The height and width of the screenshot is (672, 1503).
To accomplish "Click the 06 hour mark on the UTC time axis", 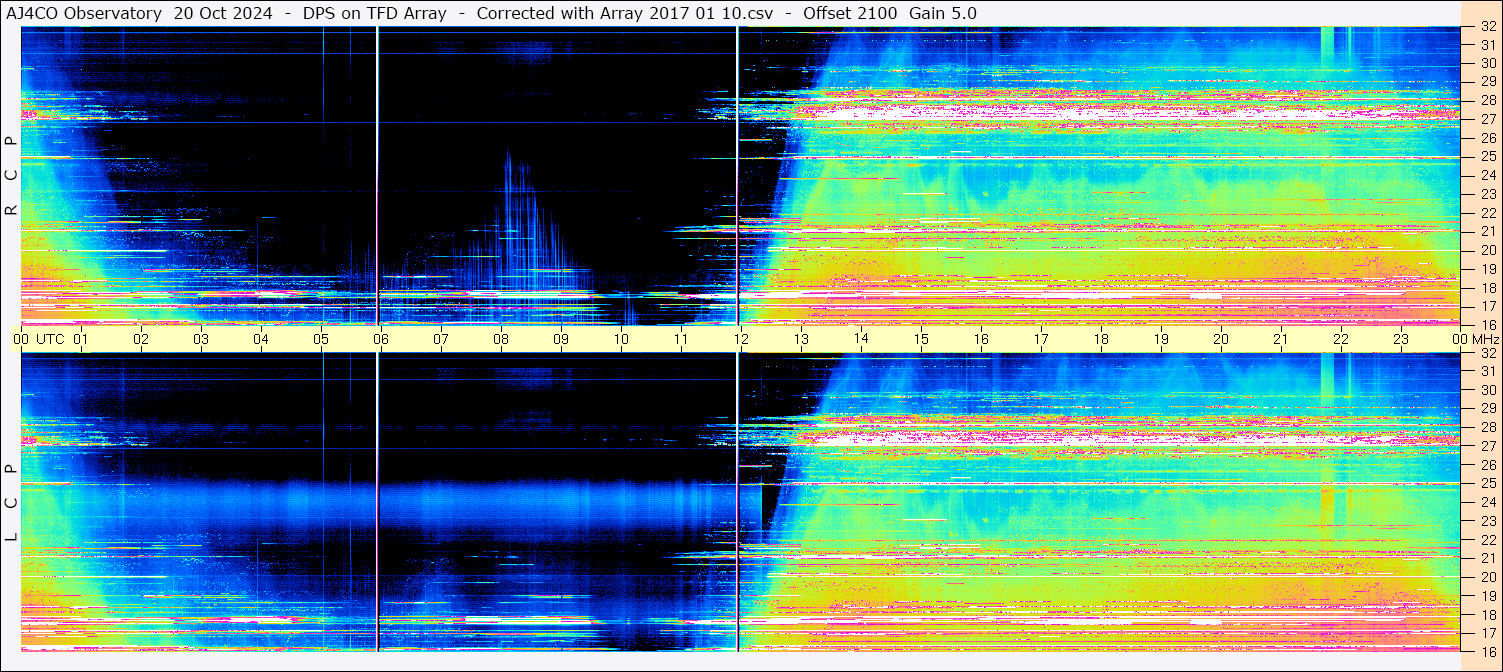I will pos(380,339).
